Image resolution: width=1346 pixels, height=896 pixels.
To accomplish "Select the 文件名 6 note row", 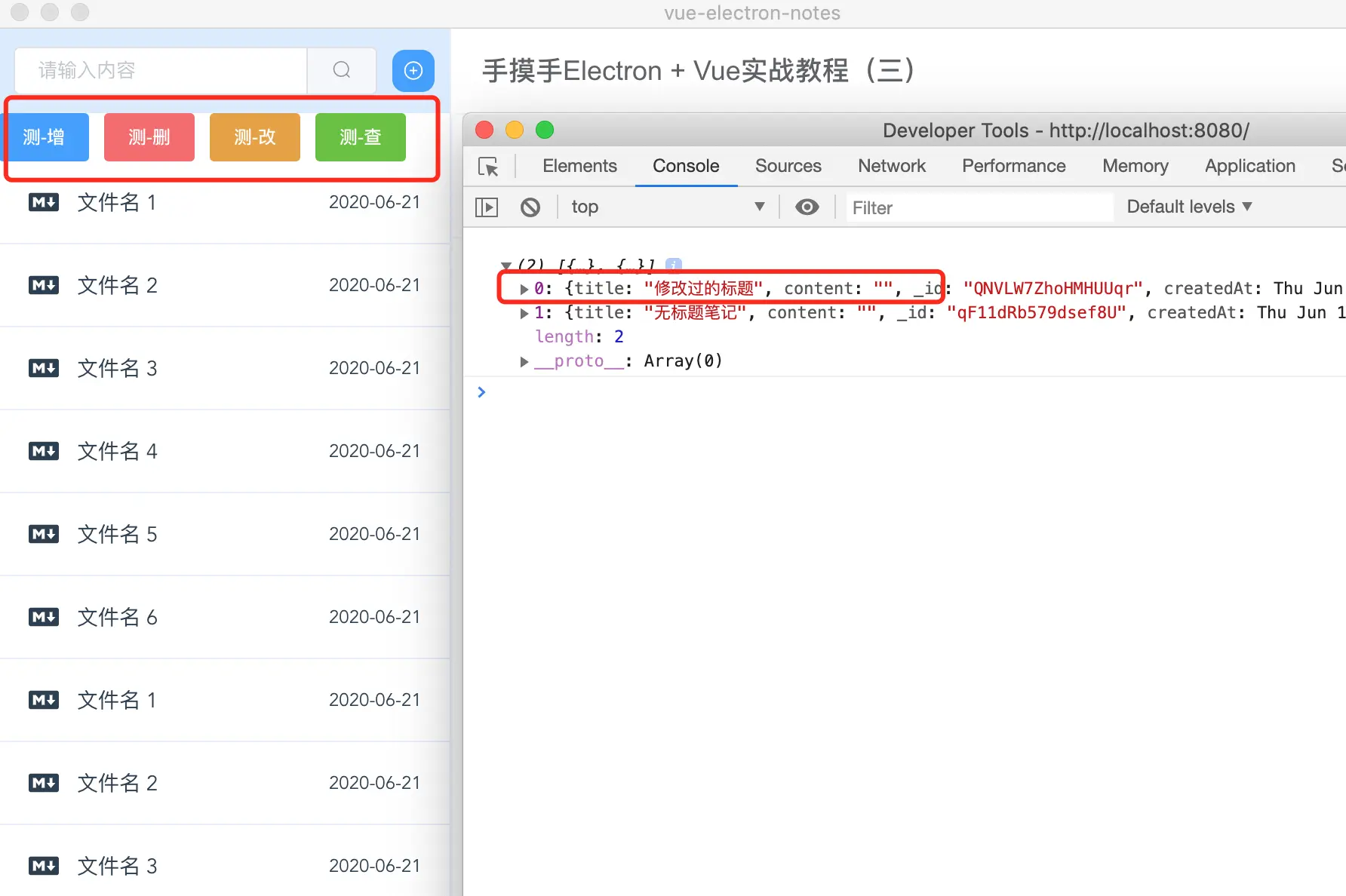I will click(x=225, y=617).
